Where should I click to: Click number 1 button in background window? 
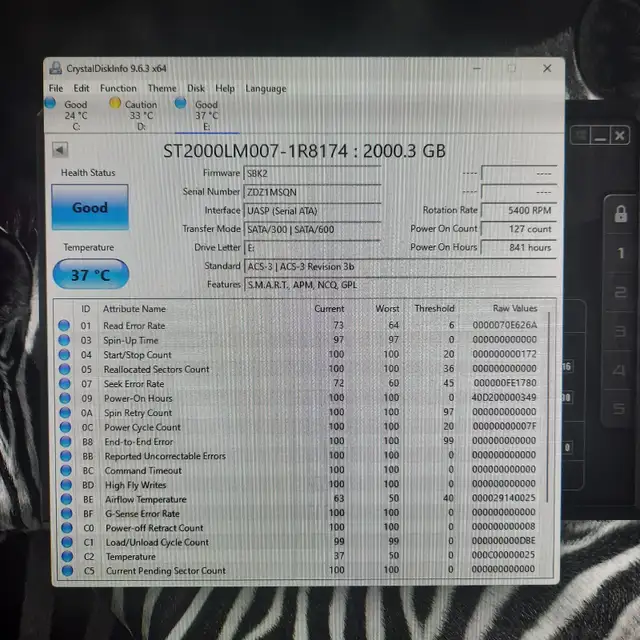coord(620,253)
